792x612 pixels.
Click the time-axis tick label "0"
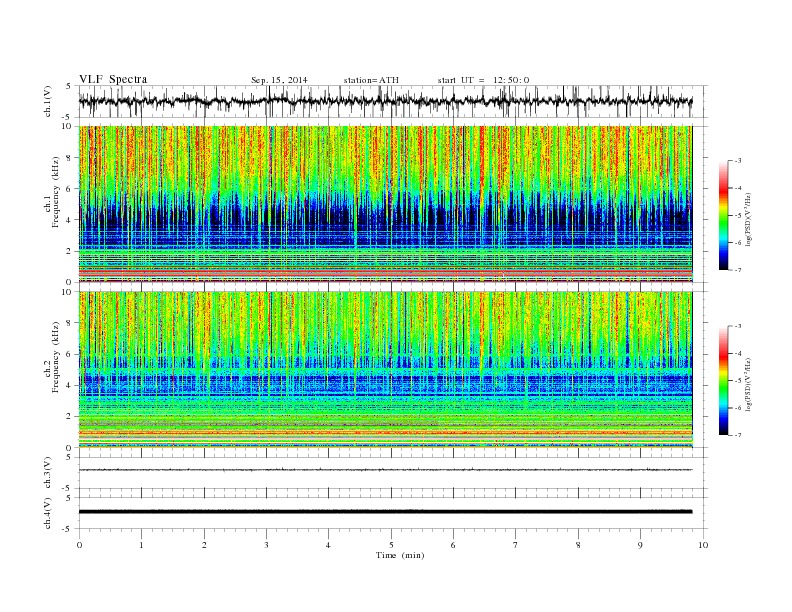(79, 545)
